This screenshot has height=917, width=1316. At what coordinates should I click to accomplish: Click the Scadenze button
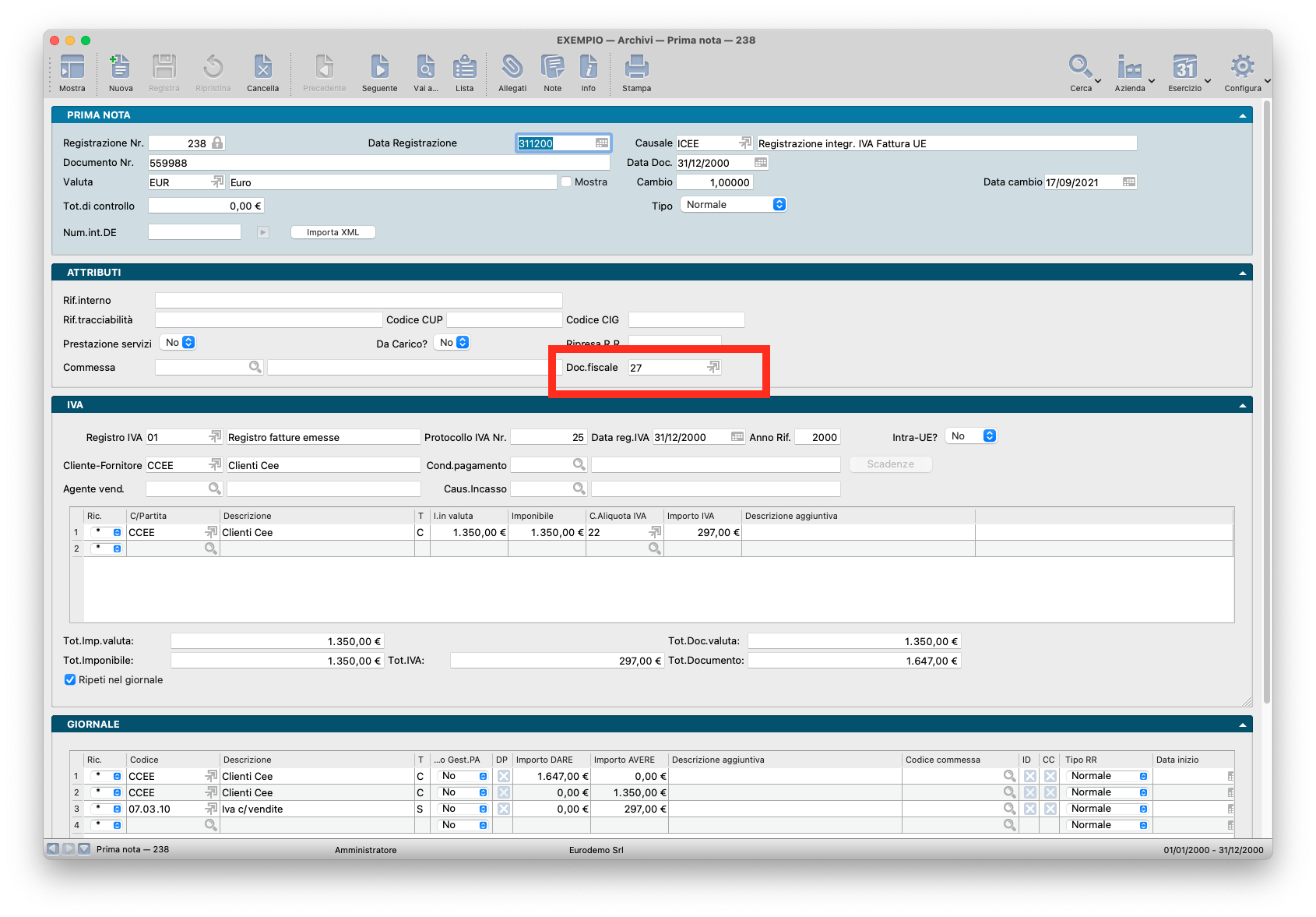pos(890,464)
